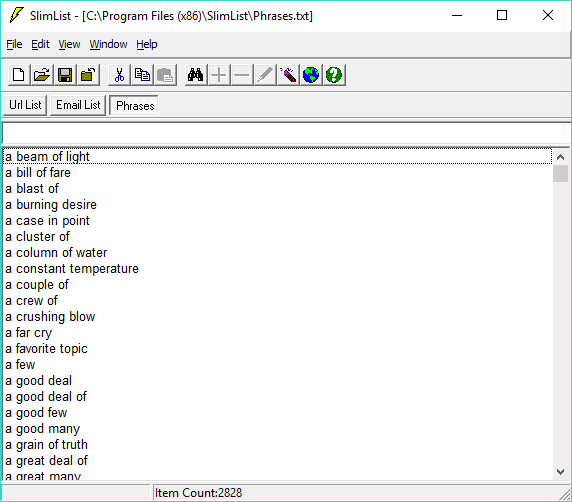Click the scrollbar up arrow
This screenshot has width=572, height=502.
561,157
